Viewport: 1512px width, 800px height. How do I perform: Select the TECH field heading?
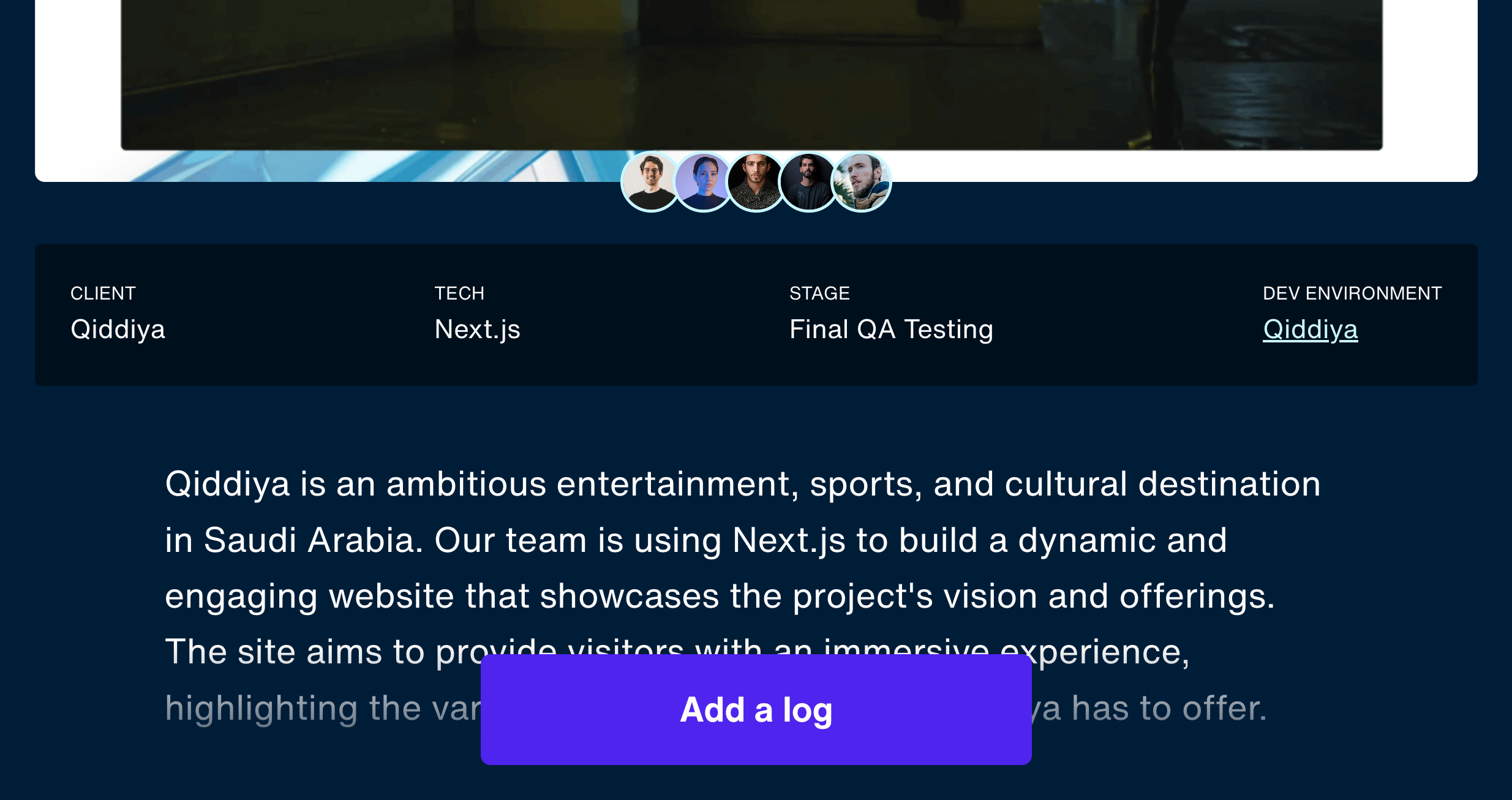(459, 293)
